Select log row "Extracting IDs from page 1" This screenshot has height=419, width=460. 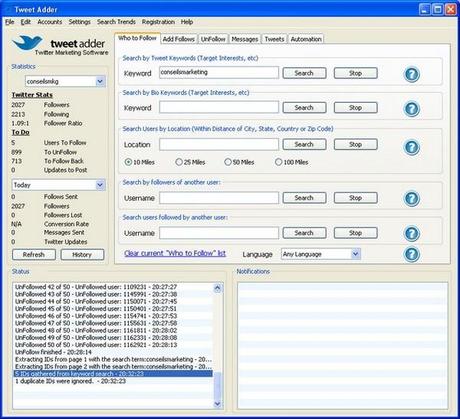113,359
